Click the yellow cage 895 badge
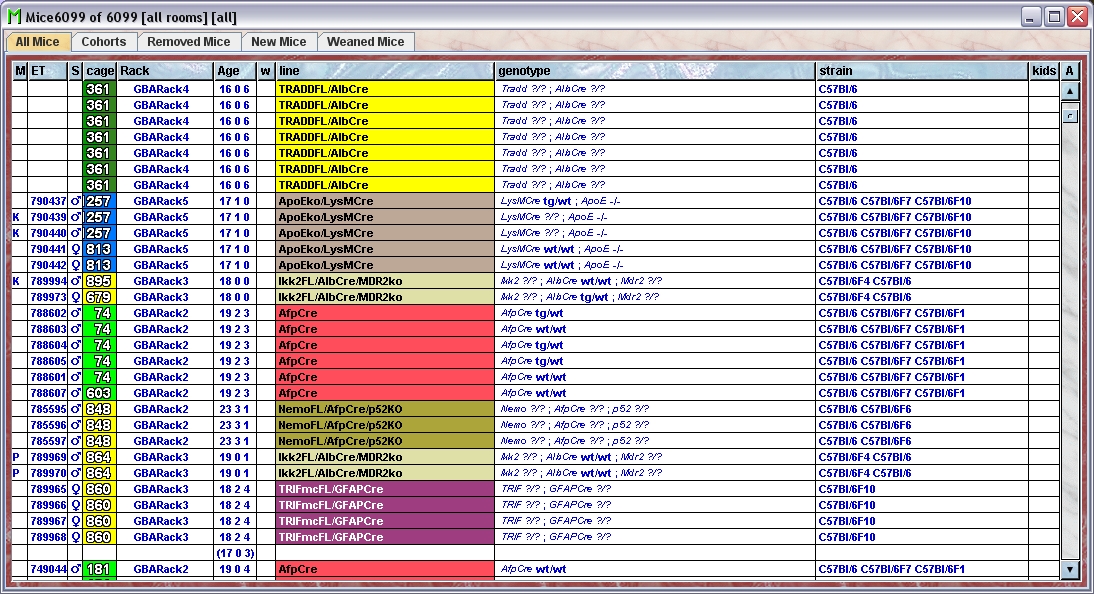Screen dimensions: 1094x594 pos(99,281)
